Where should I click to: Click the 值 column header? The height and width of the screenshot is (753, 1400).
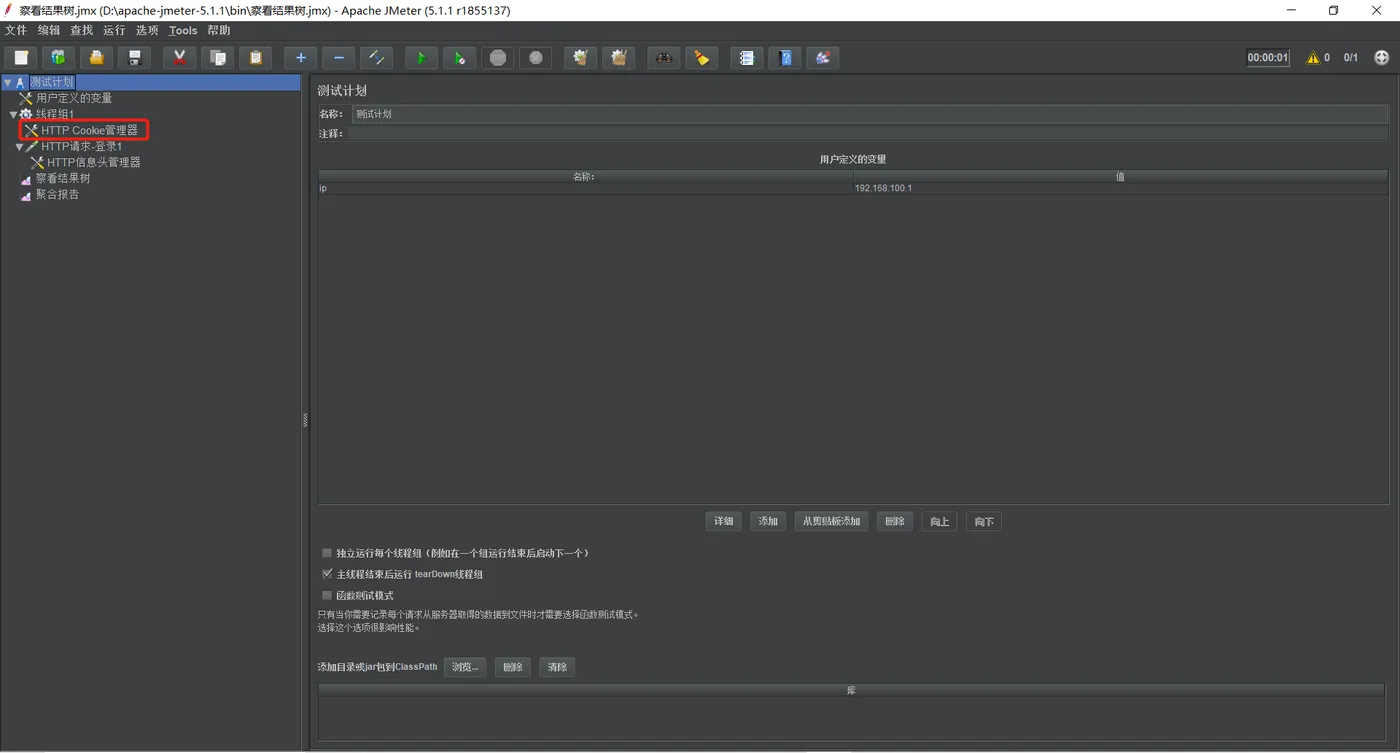pos(1120,177)
